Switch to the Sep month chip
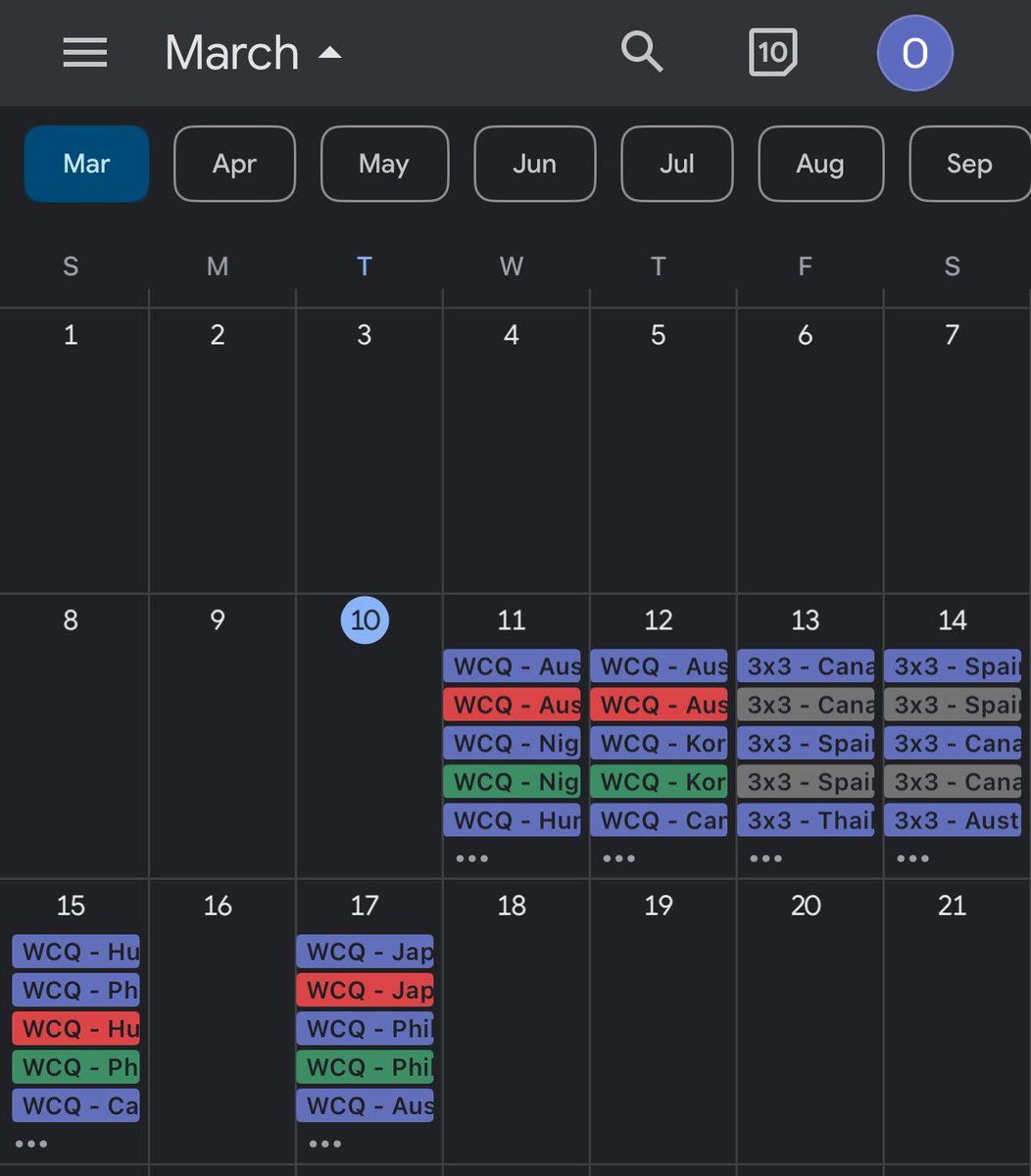 [x=969, y=164]
